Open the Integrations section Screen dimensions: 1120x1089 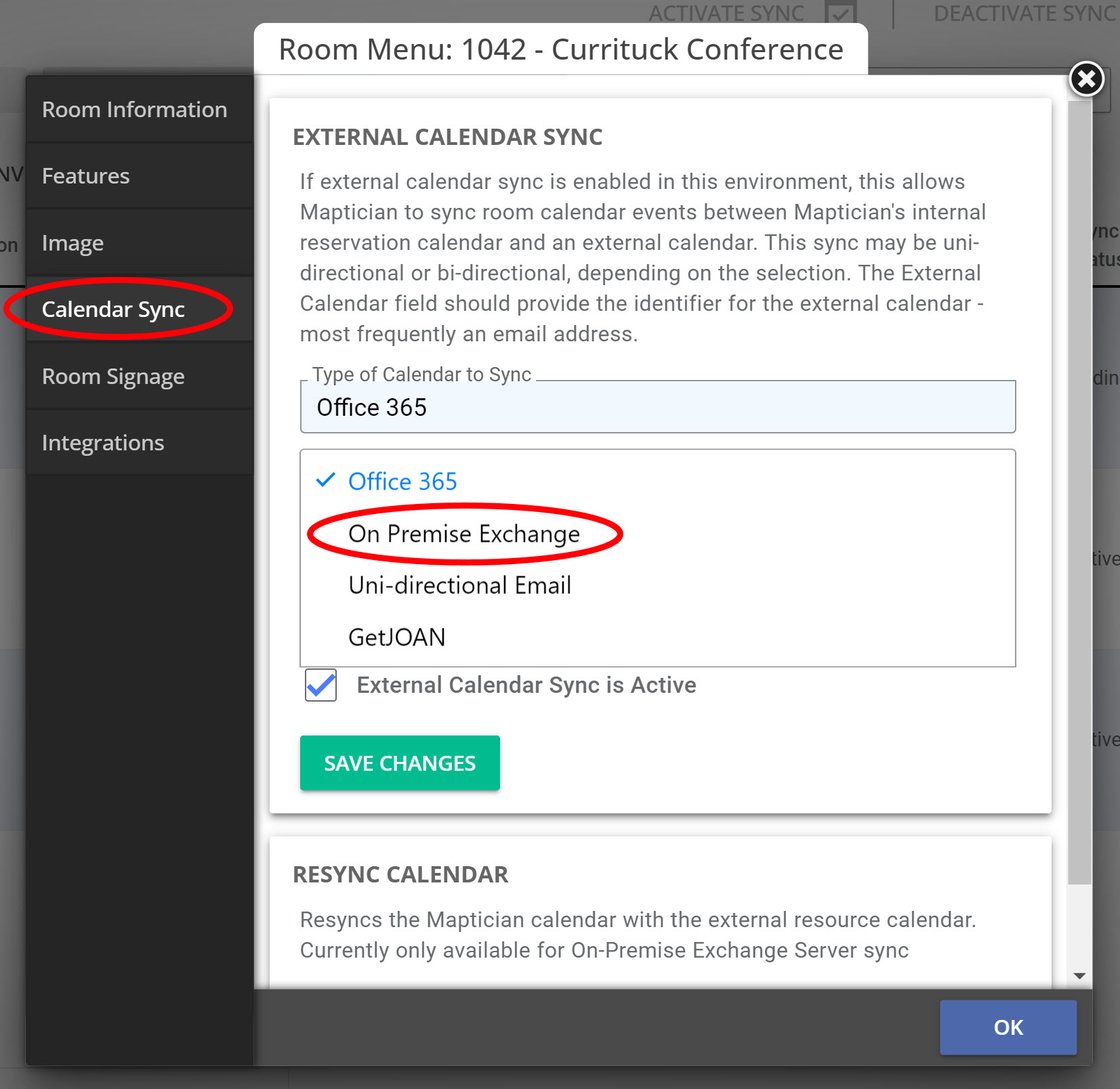click(x=103, y=443)
